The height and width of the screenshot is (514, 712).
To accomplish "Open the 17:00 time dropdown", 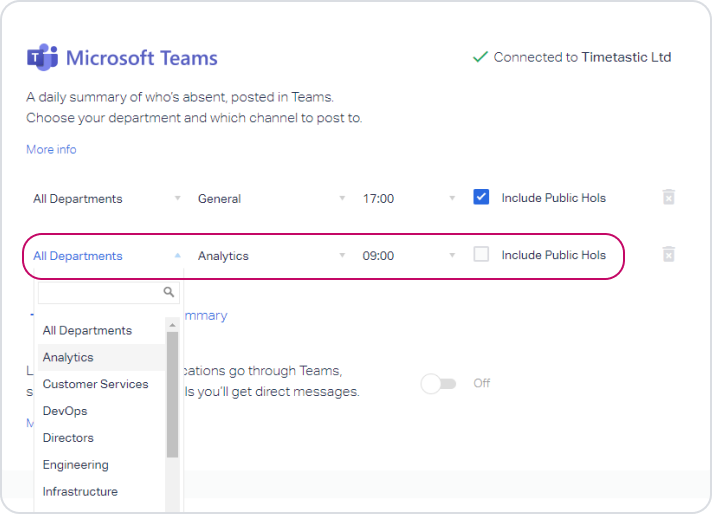I will (409, 198).
